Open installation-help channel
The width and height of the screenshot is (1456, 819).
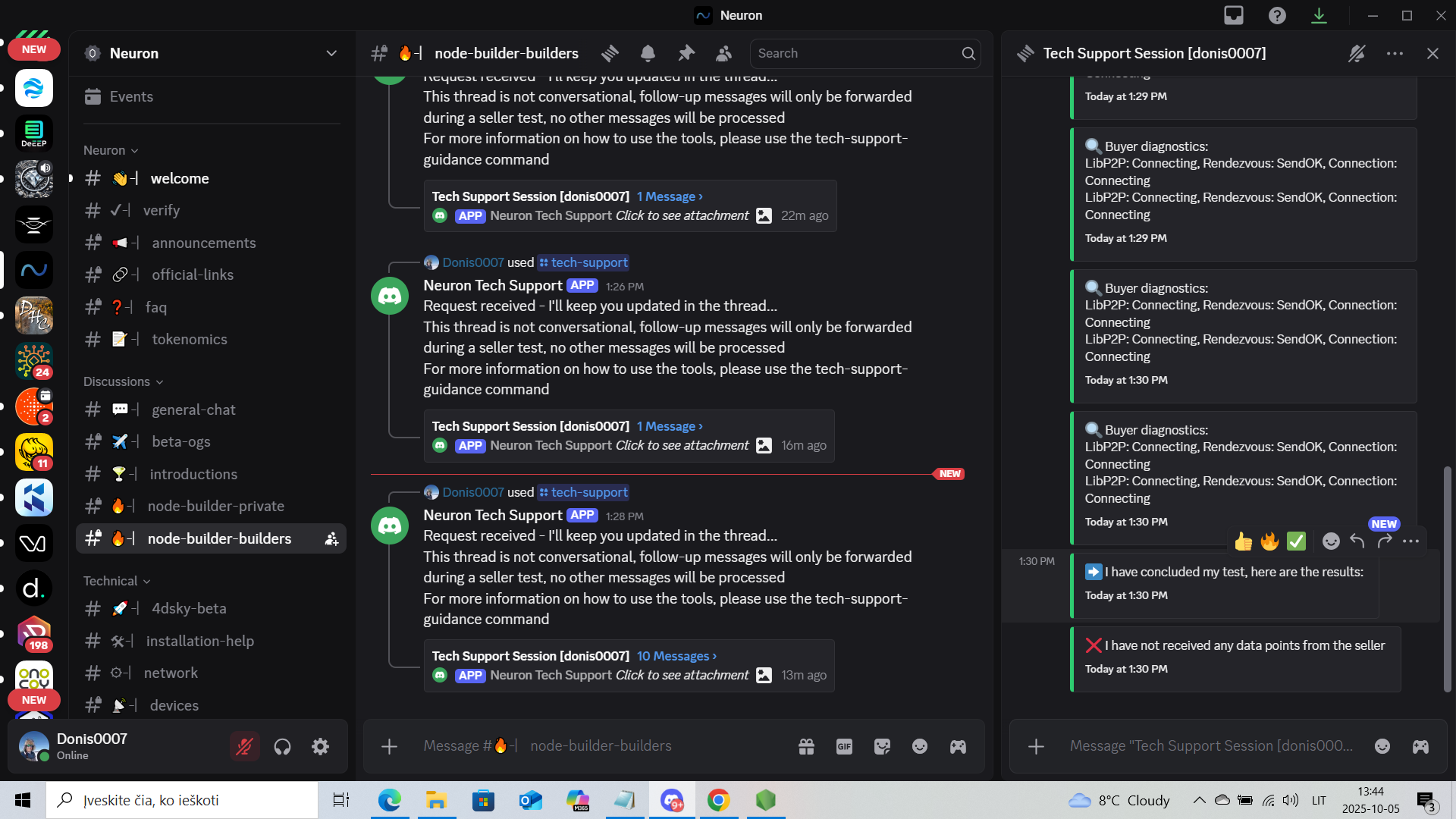pyautogui.click(x=212, y=641)
